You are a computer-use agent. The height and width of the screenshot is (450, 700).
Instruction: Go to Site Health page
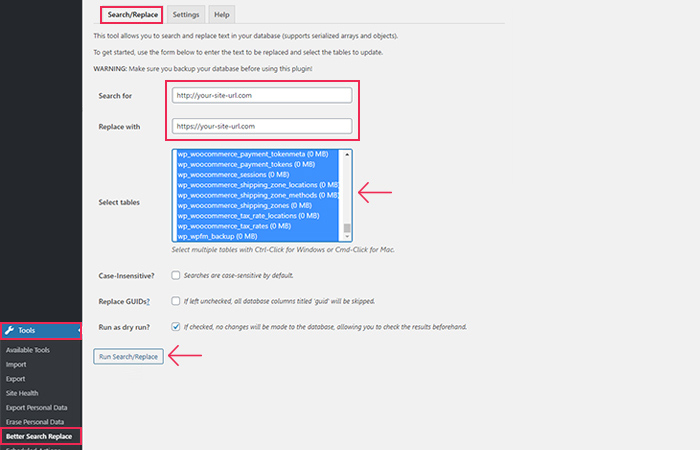click(22, 393)
